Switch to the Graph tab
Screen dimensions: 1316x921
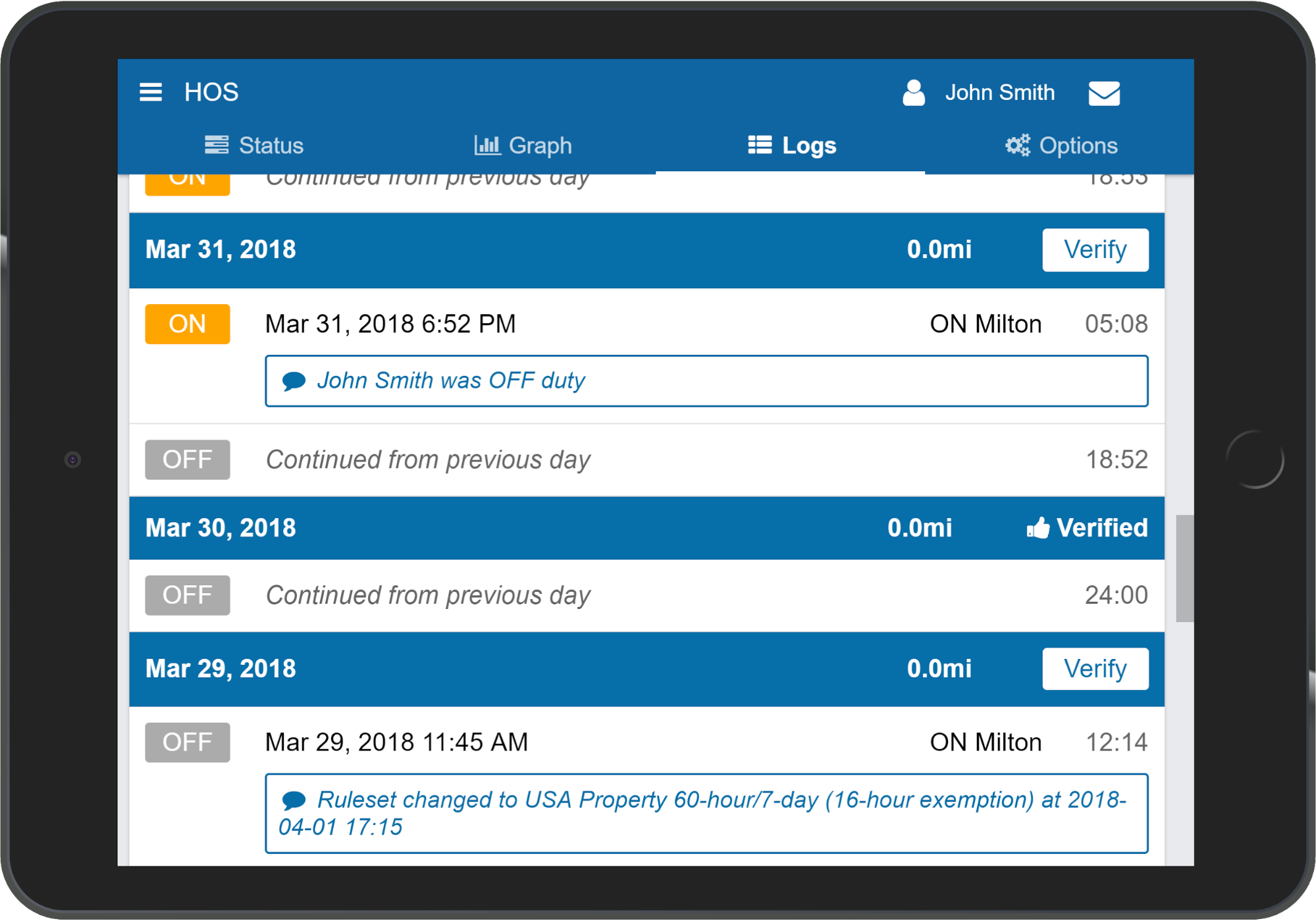[523, 145]
